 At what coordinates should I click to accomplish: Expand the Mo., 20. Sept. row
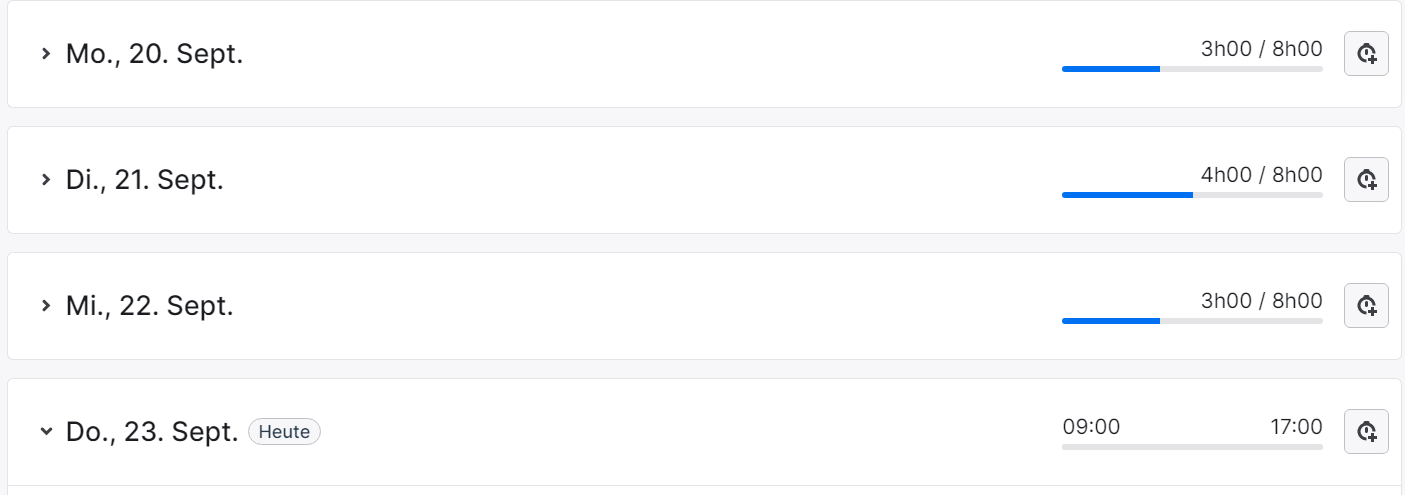[x=45, y=54]
